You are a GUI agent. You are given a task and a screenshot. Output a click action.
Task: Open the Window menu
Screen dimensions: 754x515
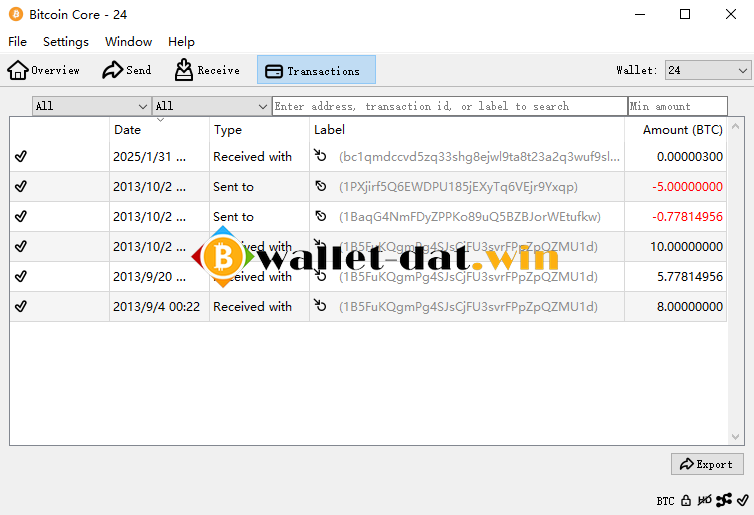(128, 42)
